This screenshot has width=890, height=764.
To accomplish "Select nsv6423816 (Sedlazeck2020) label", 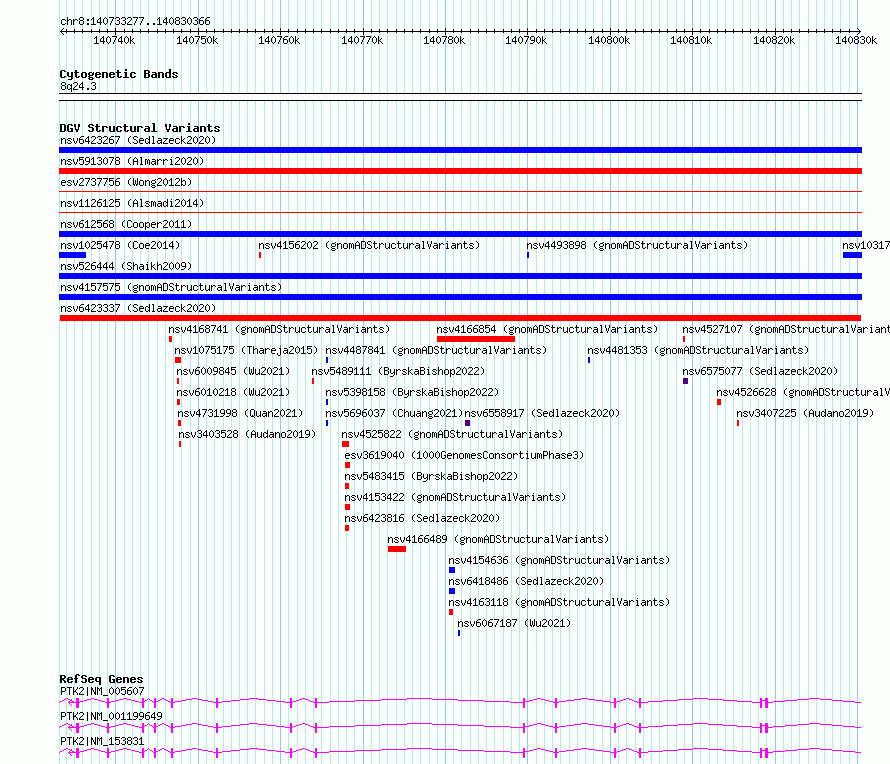I will (x=422, y=518).
